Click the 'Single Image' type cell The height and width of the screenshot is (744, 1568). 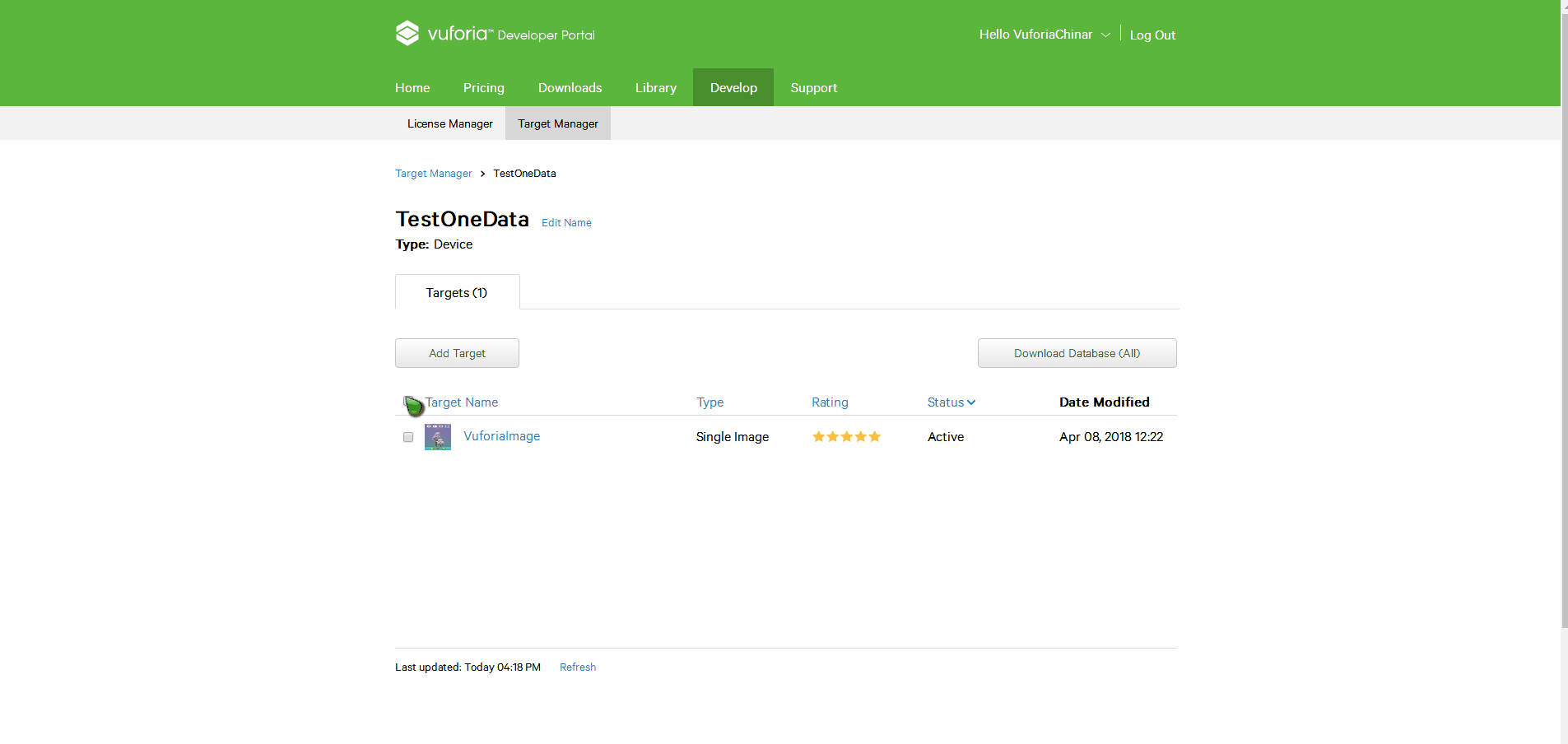[733, 437]
